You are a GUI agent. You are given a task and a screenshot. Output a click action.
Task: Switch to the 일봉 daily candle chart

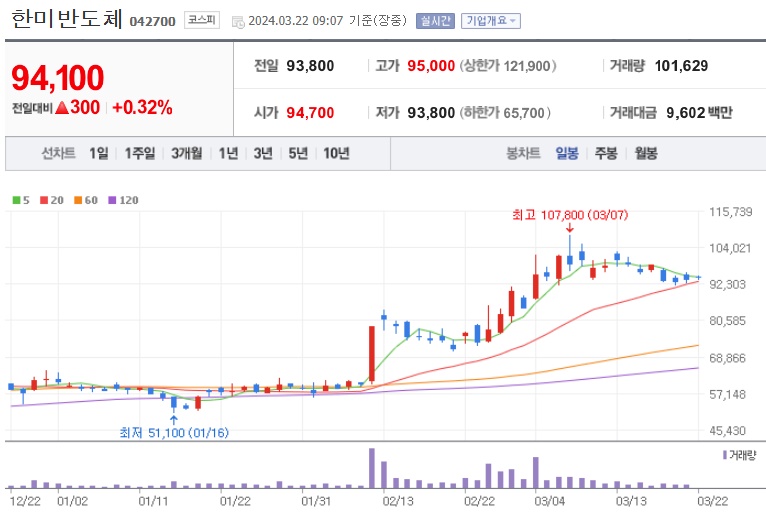567,153
